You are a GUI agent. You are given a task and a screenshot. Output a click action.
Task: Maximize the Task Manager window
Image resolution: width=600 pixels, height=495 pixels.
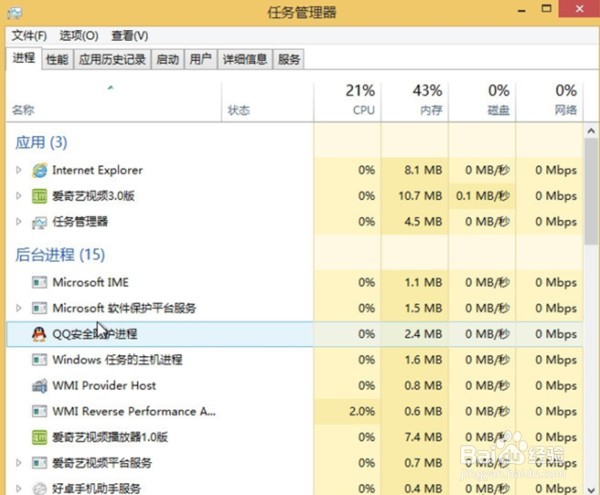546,9
